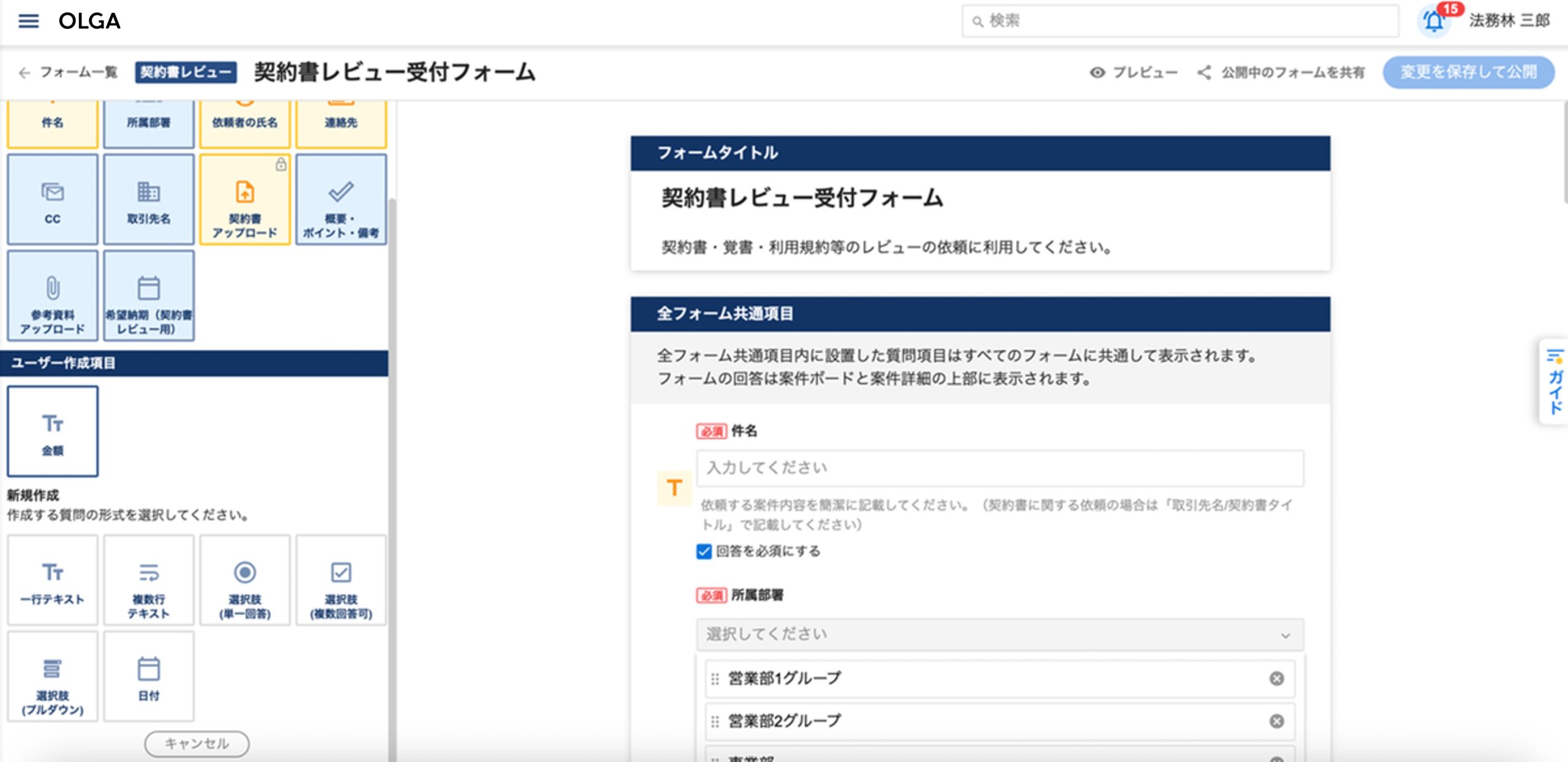
Task: Create a 選択肢(プルダウン) question
Action: 53,677
